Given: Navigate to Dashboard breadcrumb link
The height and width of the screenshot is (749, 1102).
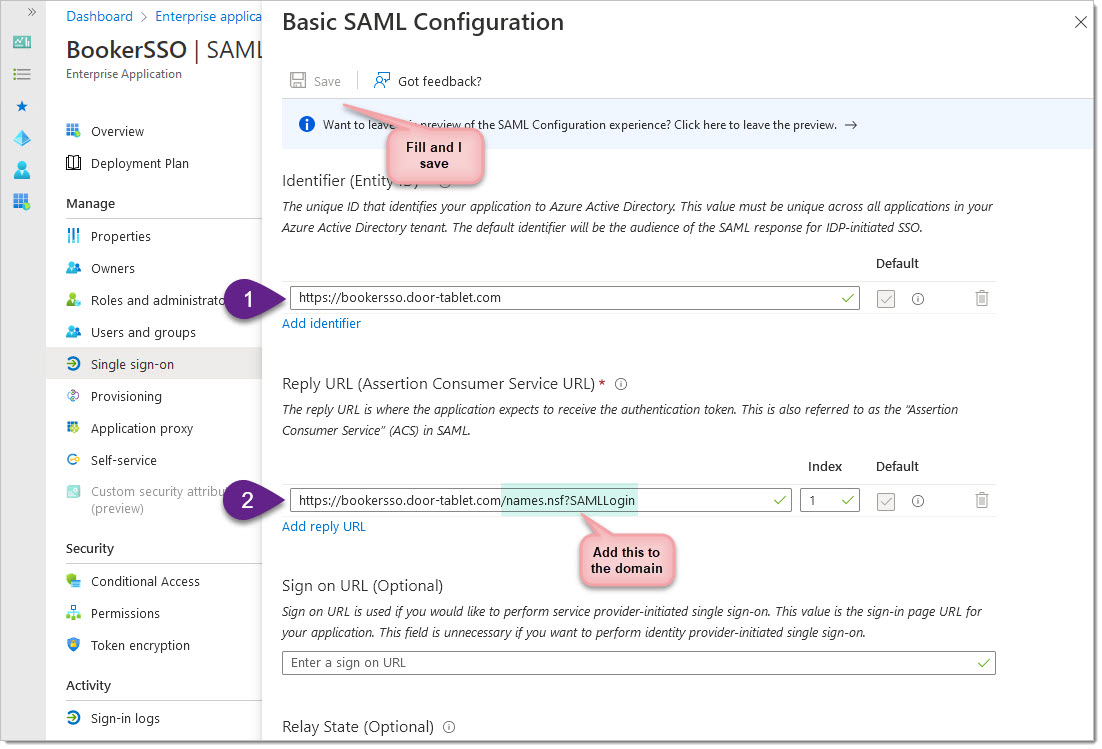Looking at the screenshot, I should coord(99,16).
